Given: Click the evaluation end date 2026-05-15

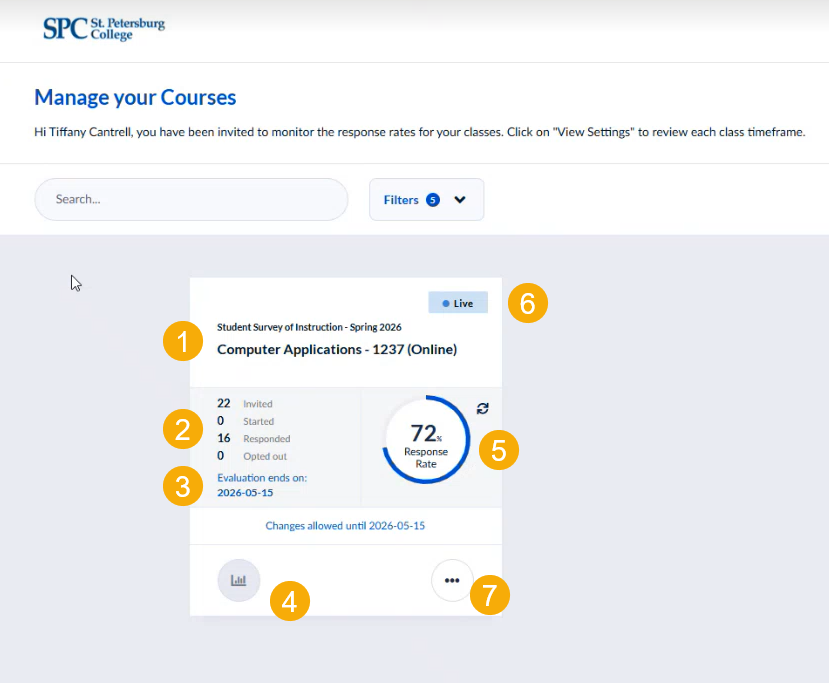Looking at the screenshot, I should pyautogui.click(x=245, y=492).
